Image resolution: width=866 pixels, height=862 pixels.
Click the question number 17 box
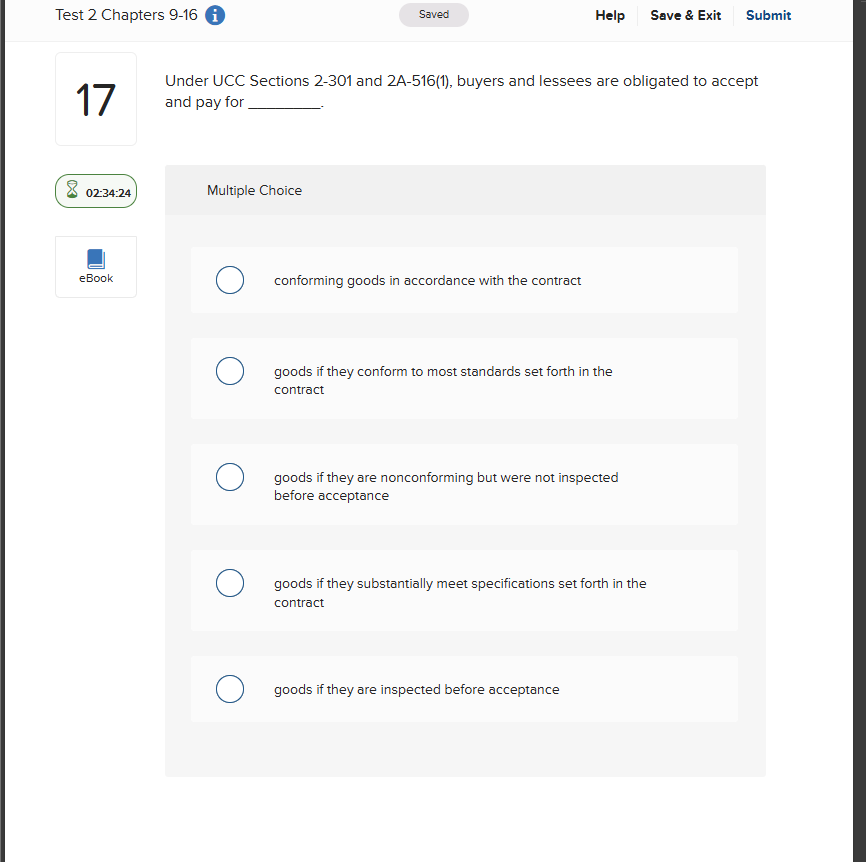pos(95,98)
